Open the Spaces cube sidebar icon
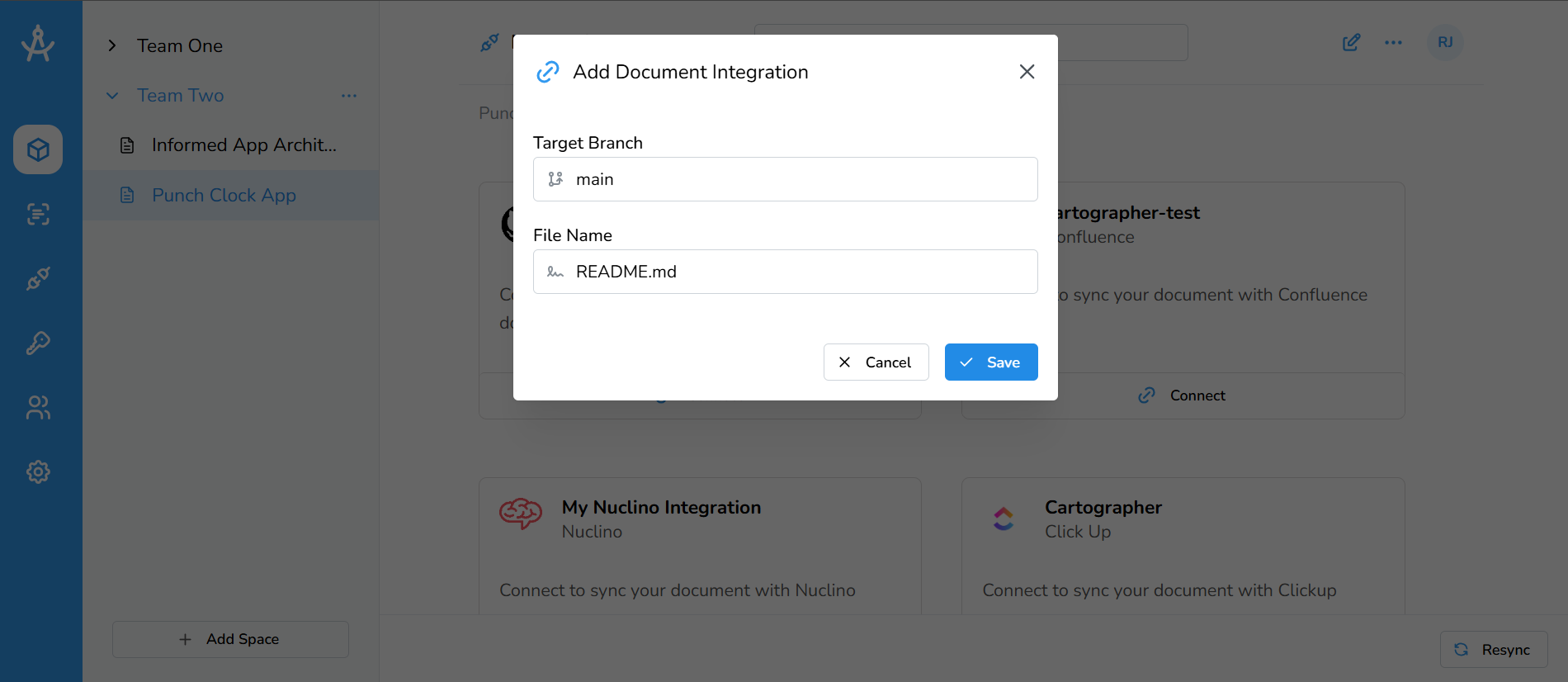The width and height of the screenshot is (1568, 682). (38, 149)
